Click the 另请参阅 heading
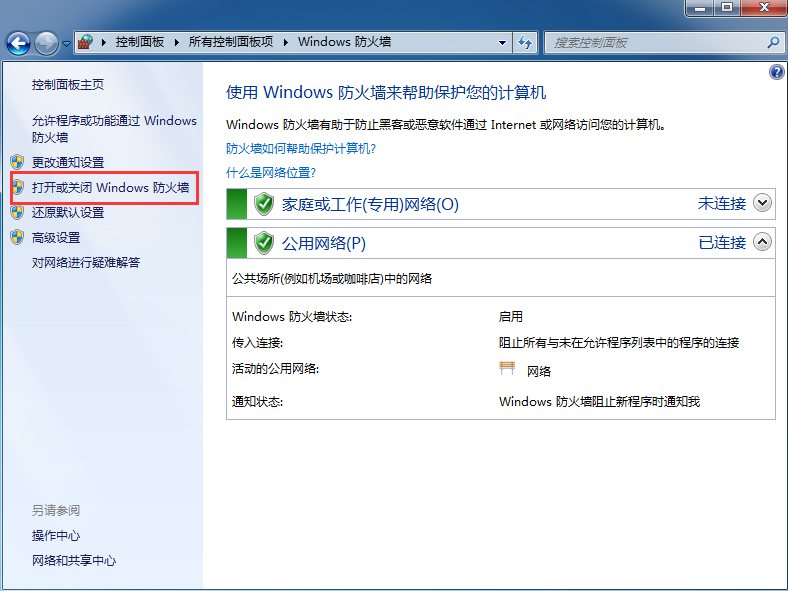788x591 pixels. point(56,511)
